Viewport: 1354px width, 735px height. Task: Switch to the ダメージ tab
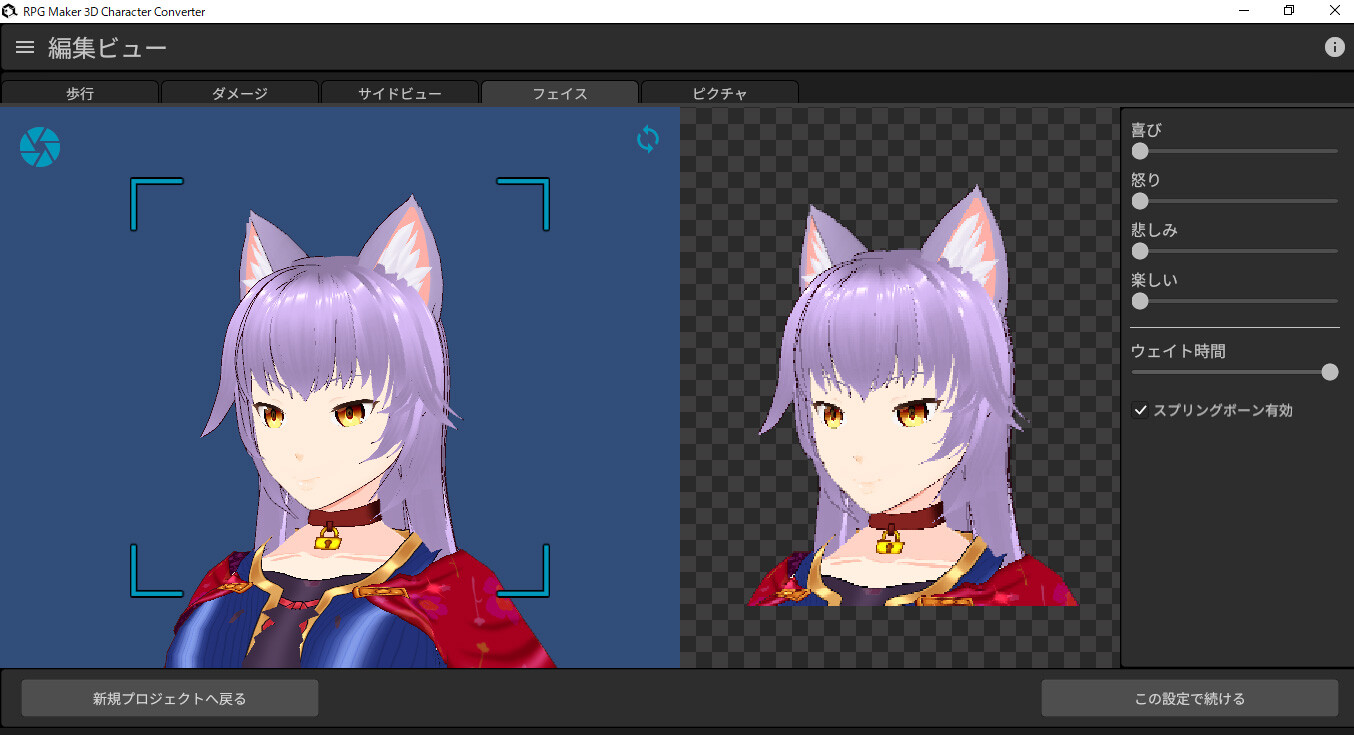[240, 94]
